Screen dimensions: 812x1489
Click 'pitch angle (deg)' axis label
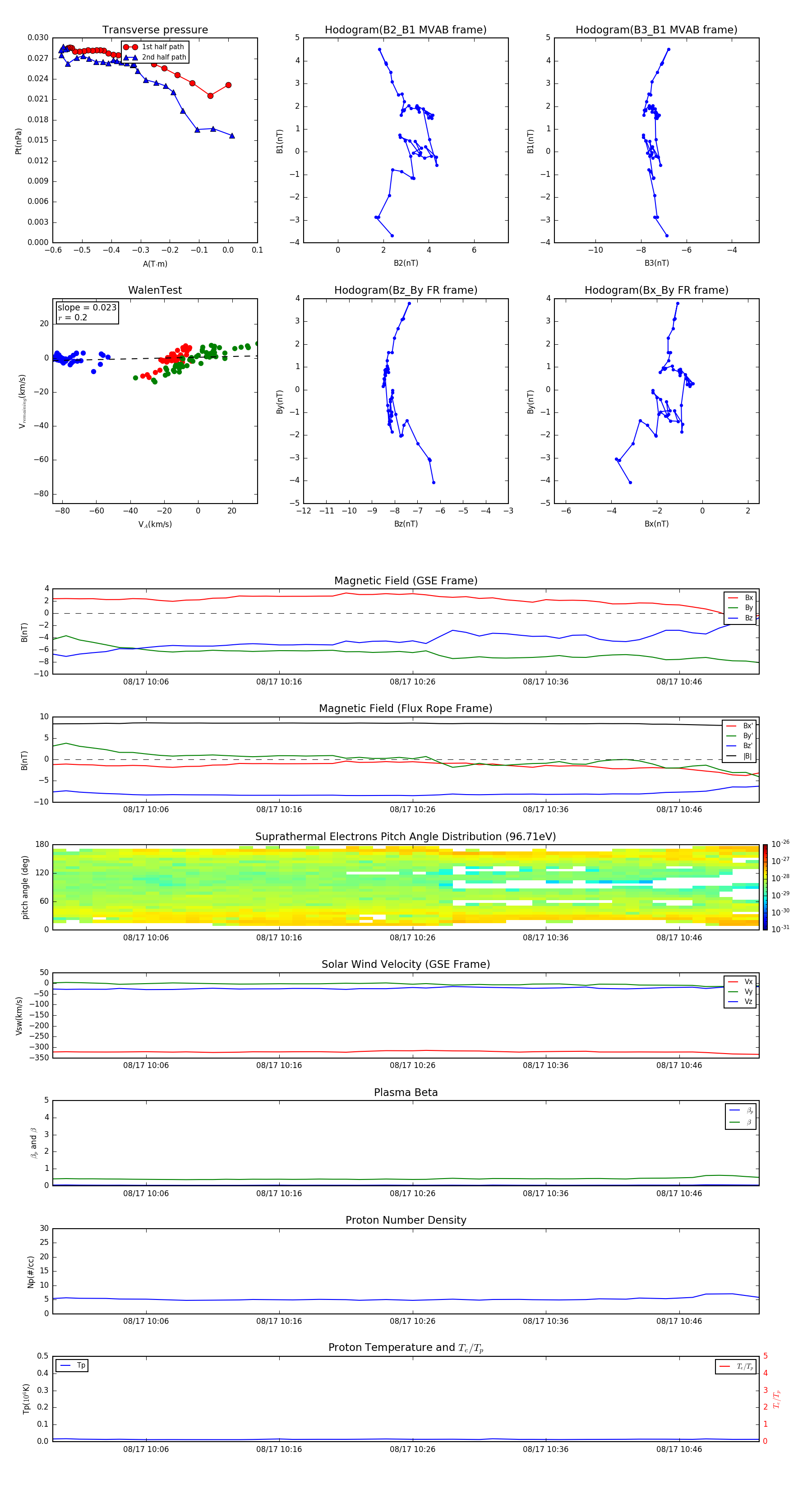click(25, 887)
